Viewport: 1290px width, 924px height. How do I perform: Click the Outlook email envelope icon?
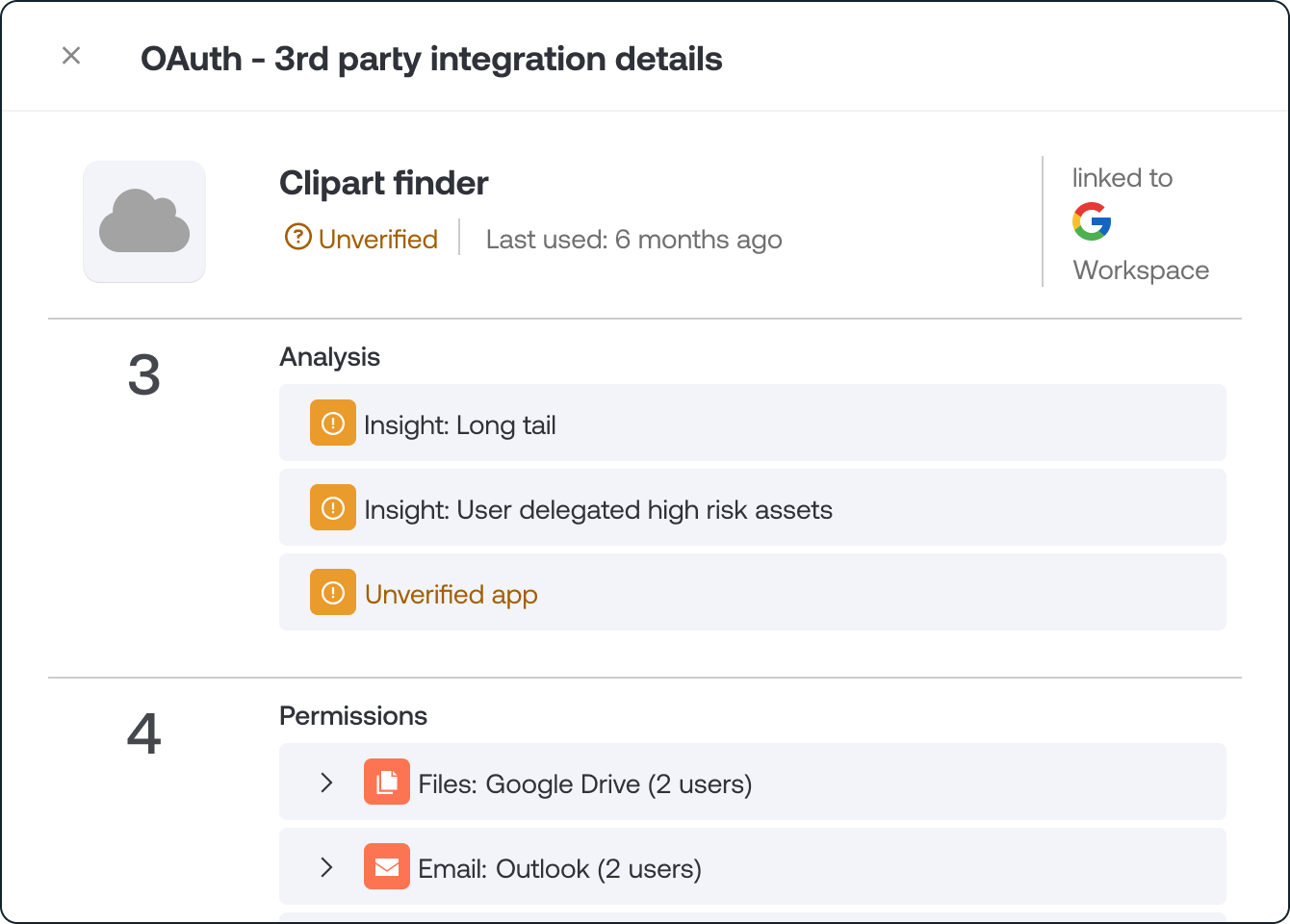(x=387, y=866)
